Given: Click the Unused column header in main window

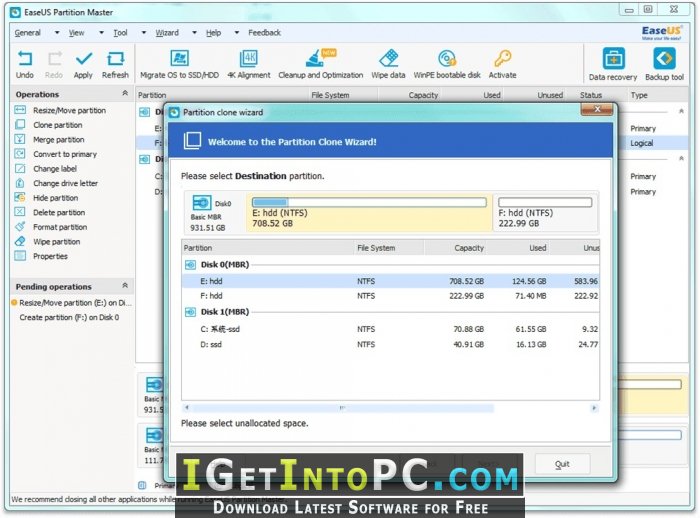Looking at the screenshot, I should 550,95.
